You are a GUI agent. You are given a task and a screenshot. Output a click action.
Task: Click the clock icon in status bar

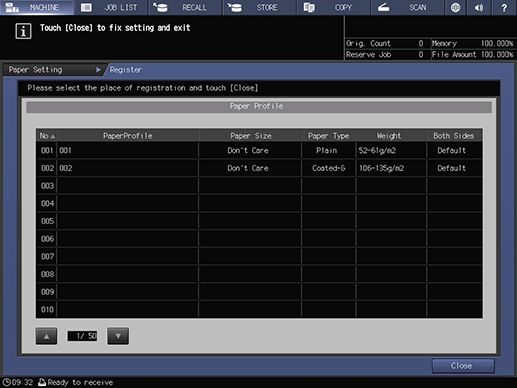coord(6,382)
